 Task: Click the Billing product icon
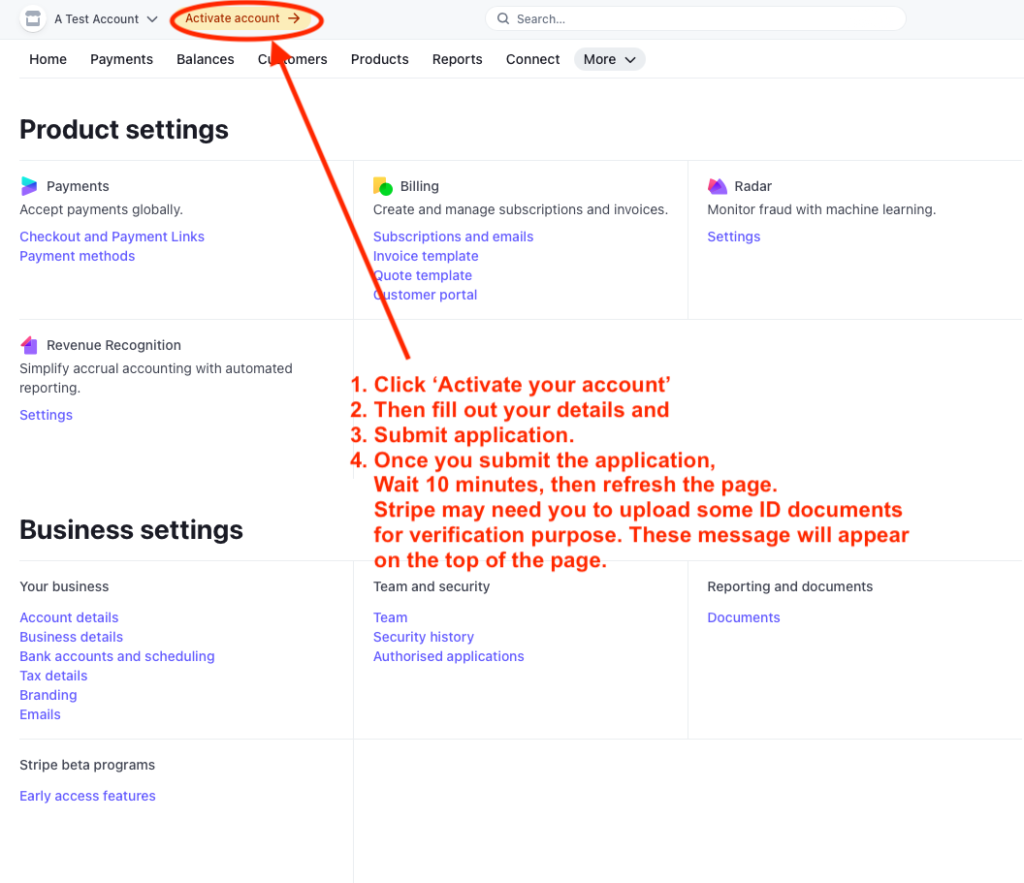[383, 186]
